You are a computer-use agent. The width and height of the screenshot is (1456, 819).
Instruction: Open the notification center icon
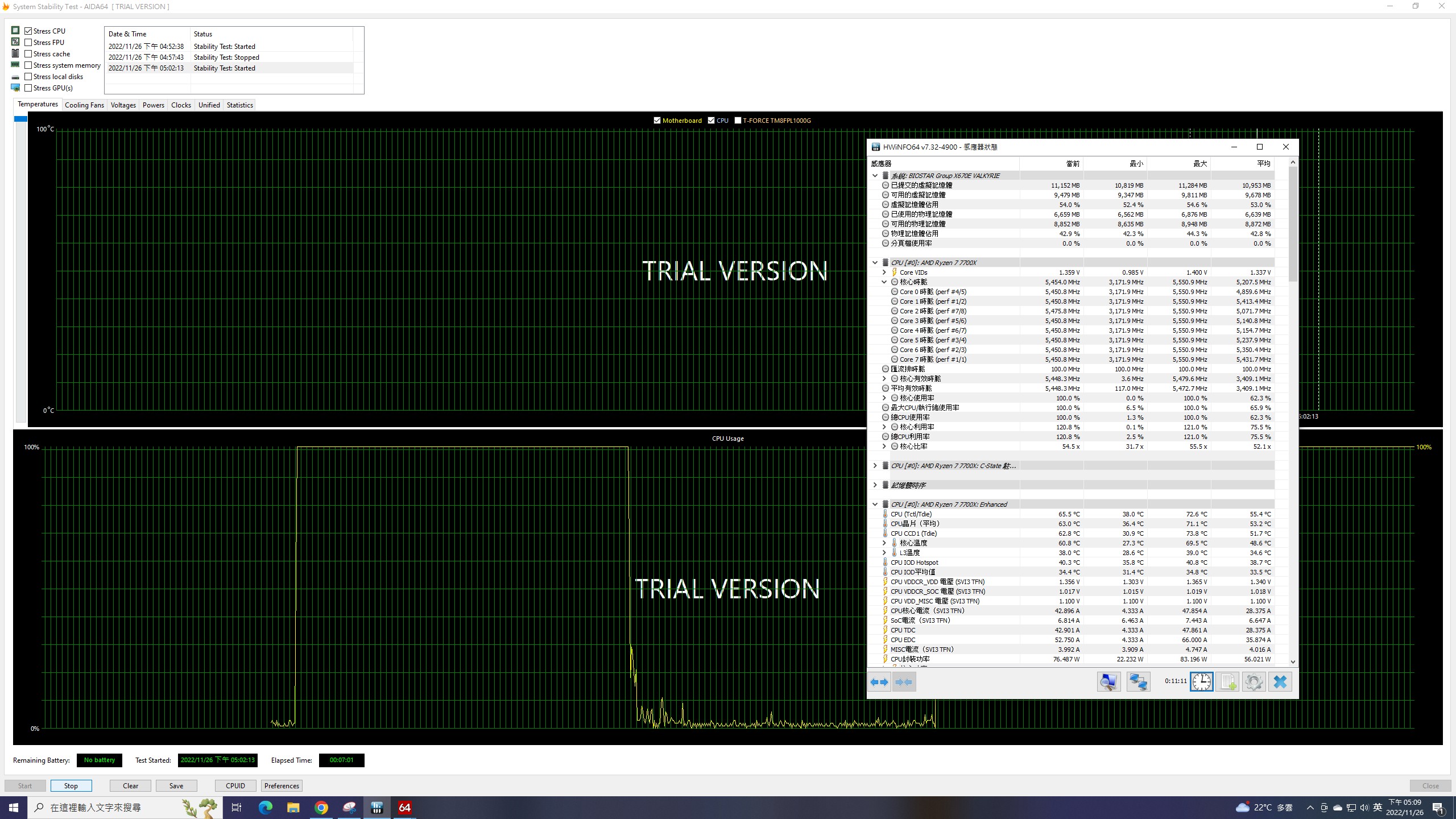point(1438,807)
